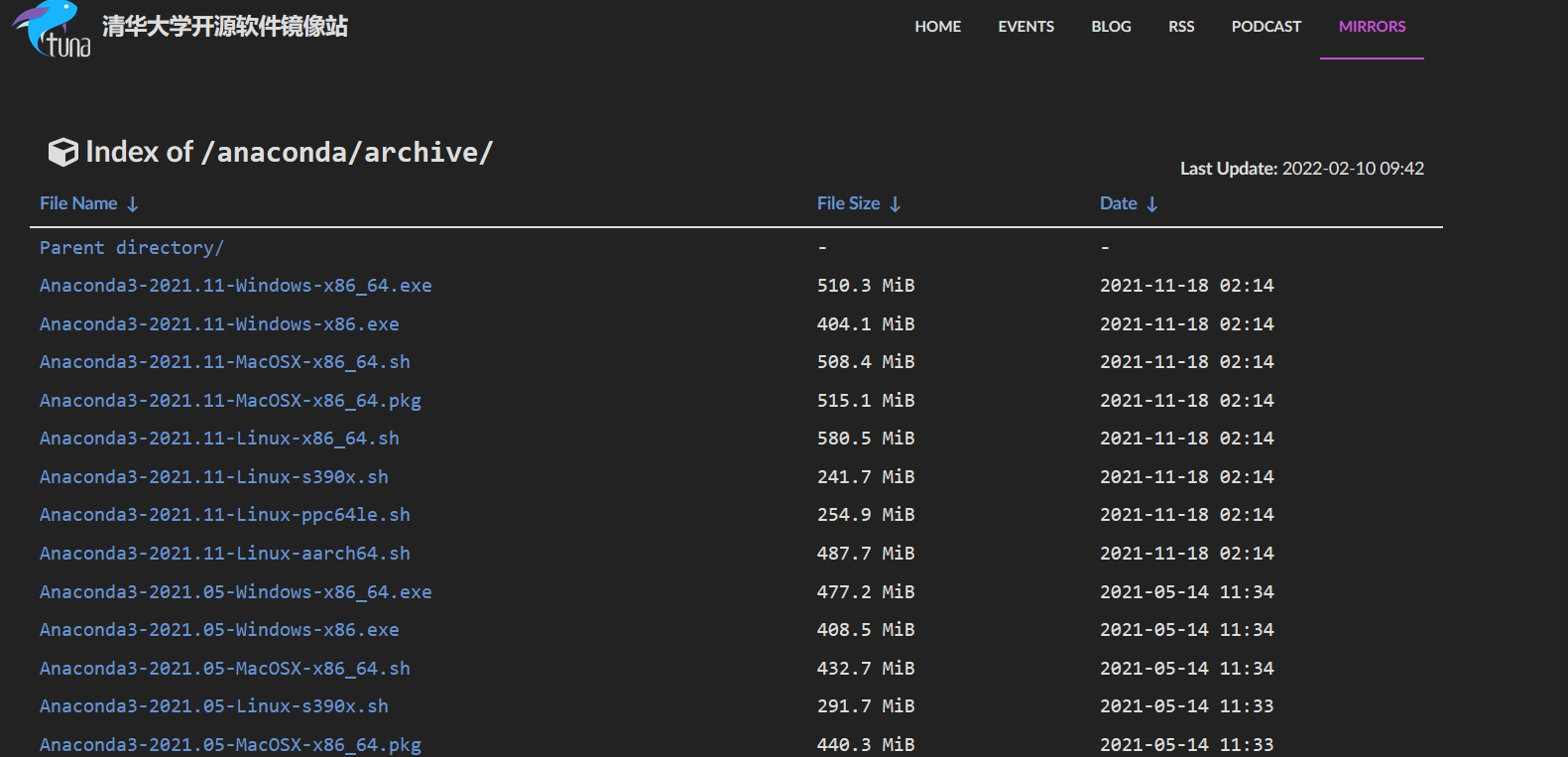Click the box icon beside Index of

coord(62,152)
